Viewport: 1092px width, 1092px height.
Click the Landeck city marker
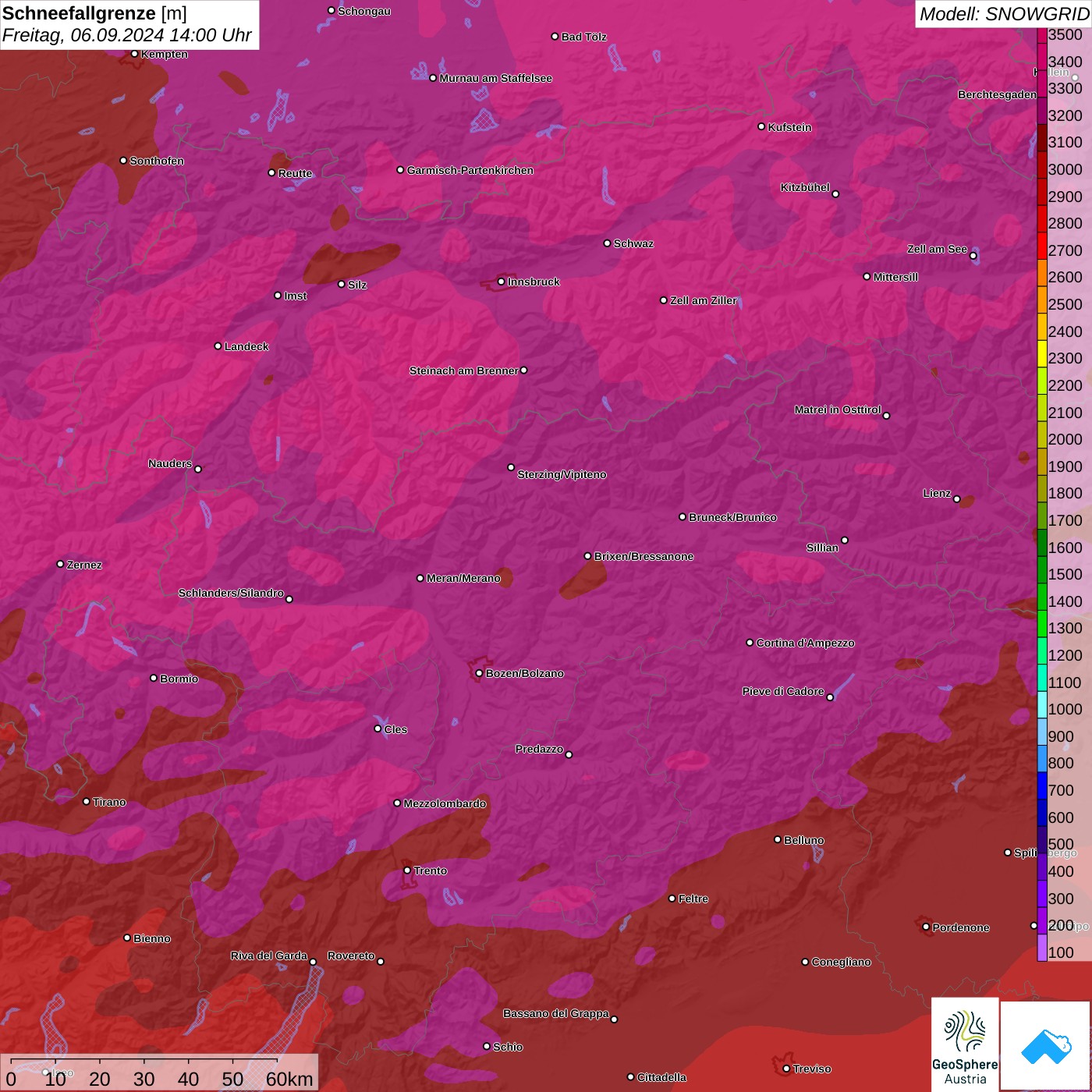218,346
